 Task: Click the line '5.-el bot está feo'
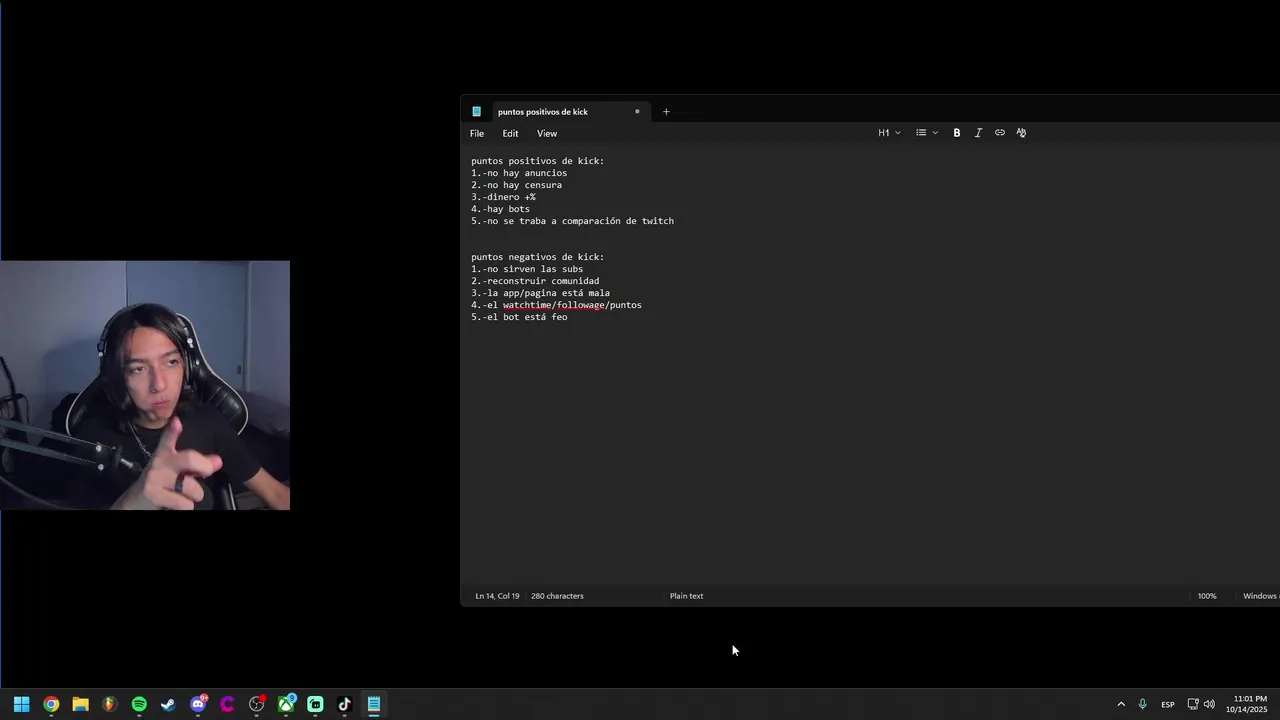pos(519,317)
